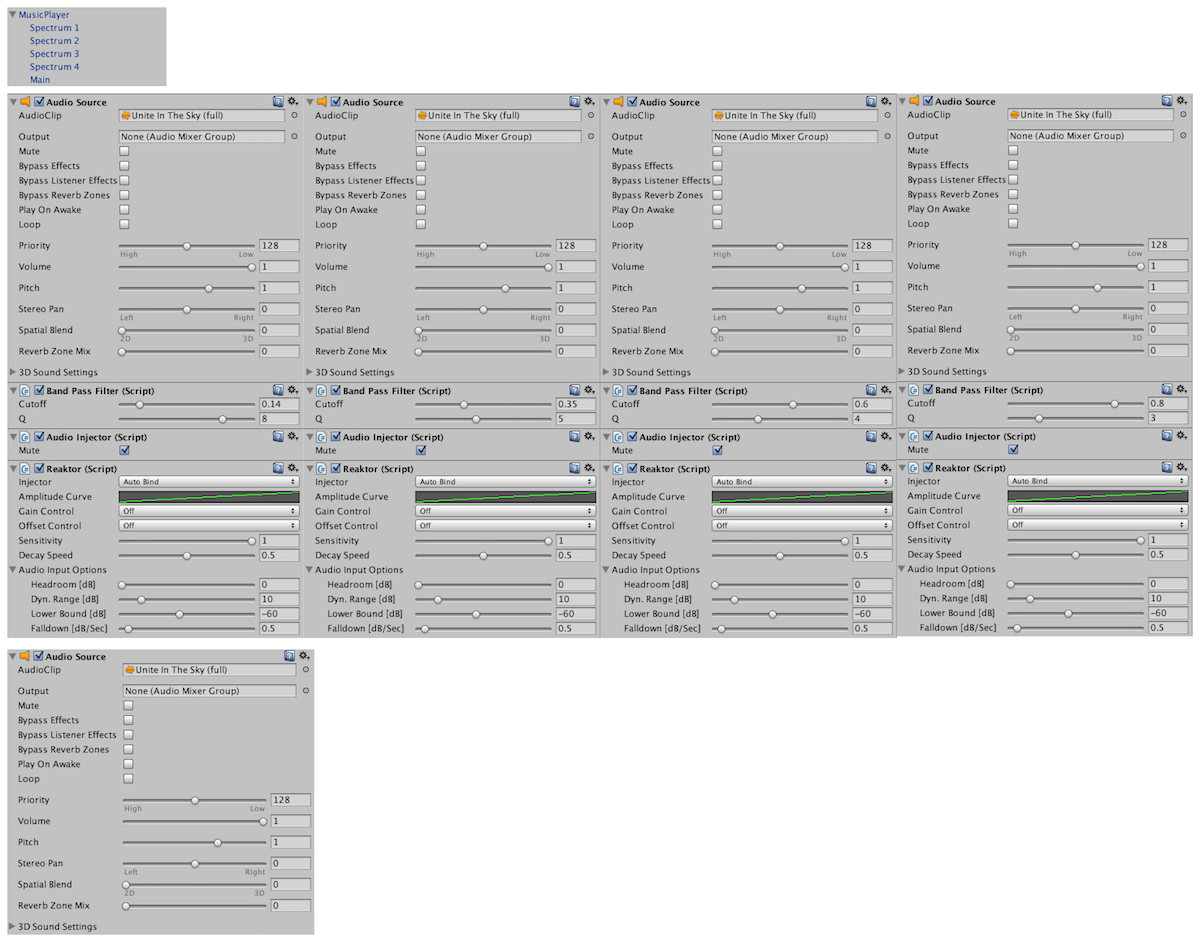The image size is (1200, 942).
Task: Open gear menu of Audio Source above Cutoff 0.6 filter
Action: (x=885, y=102)
